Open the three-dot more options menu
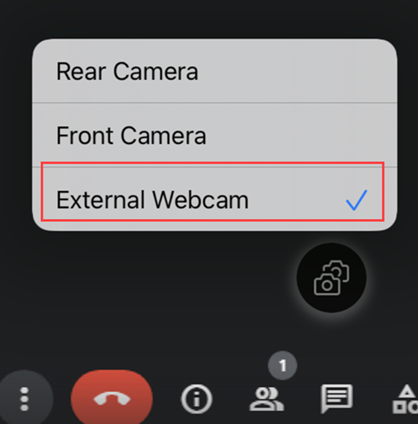The height and width of the screenshot is (424, 418). (x=24, y=399)
